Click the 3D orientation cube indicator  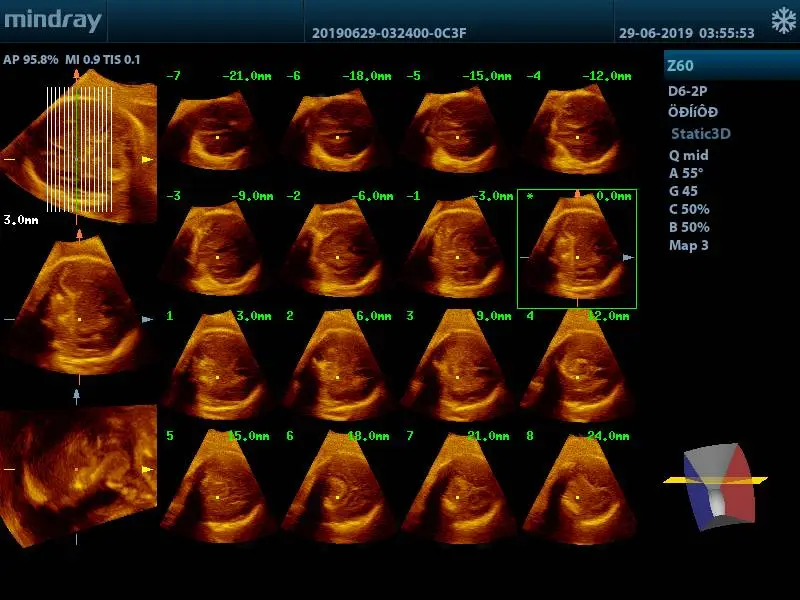pyautogui.click(x=716, y=483)
